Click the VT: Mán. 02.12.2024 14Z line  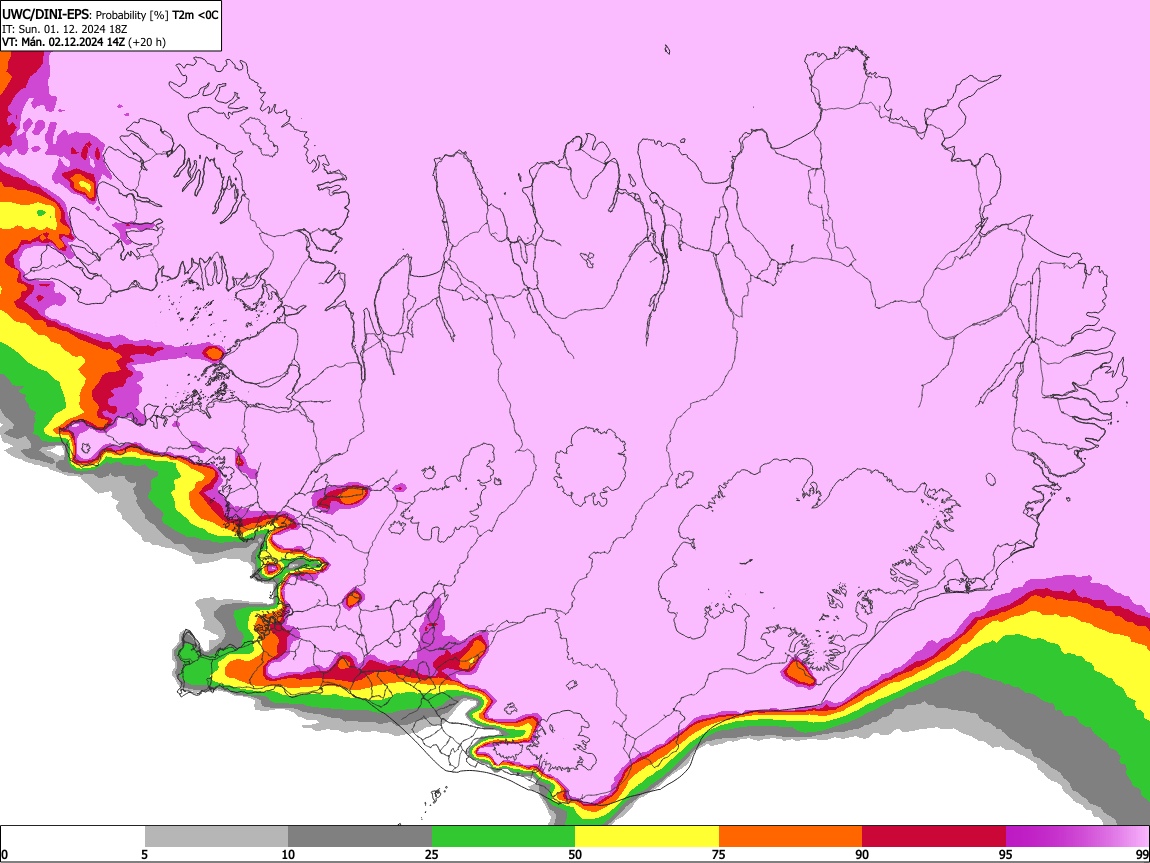tap(84, 42)
